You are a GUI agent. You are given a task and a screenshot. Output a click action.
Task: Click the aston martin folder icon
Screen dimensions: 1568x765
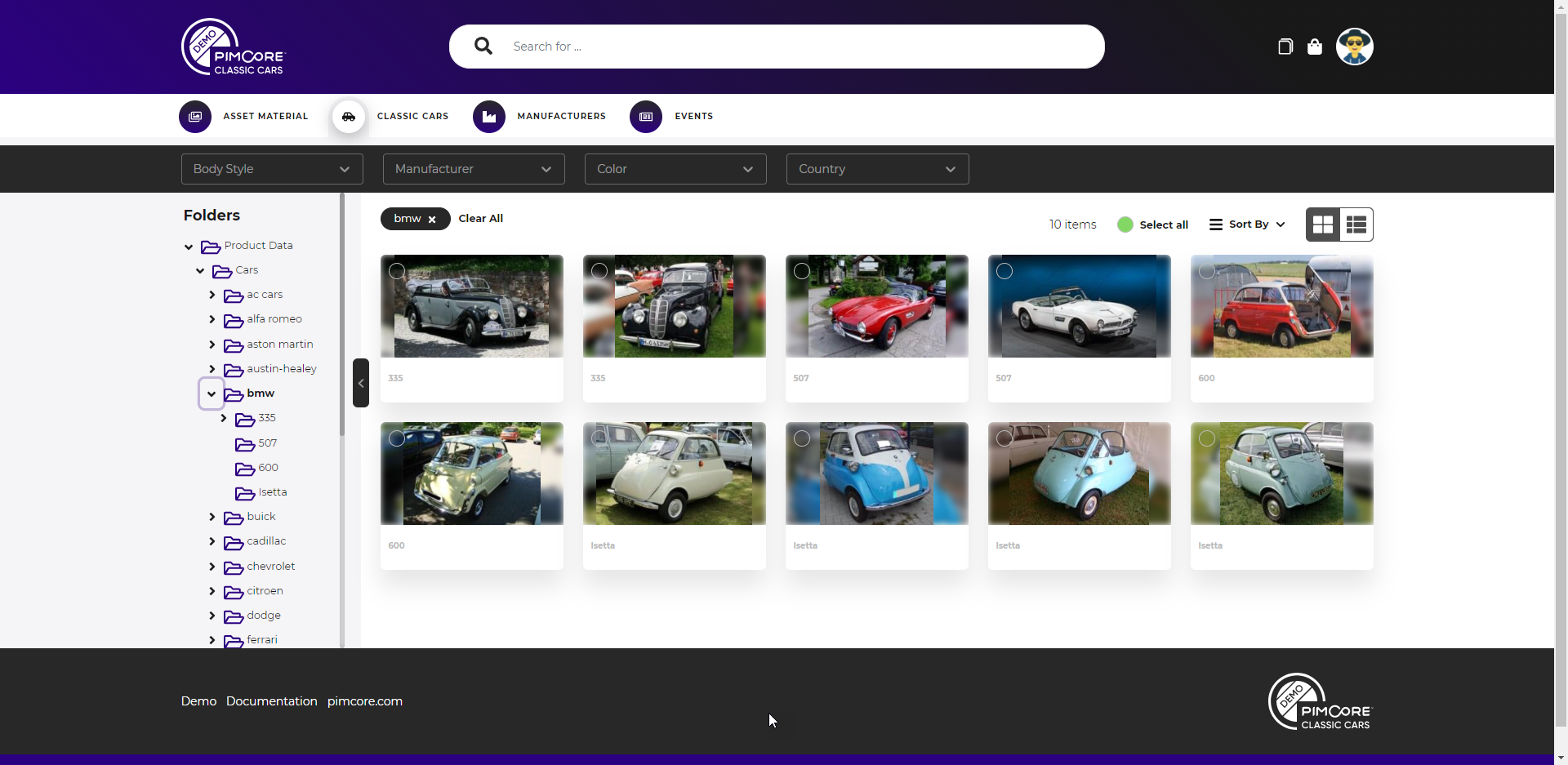click(234, 345)
